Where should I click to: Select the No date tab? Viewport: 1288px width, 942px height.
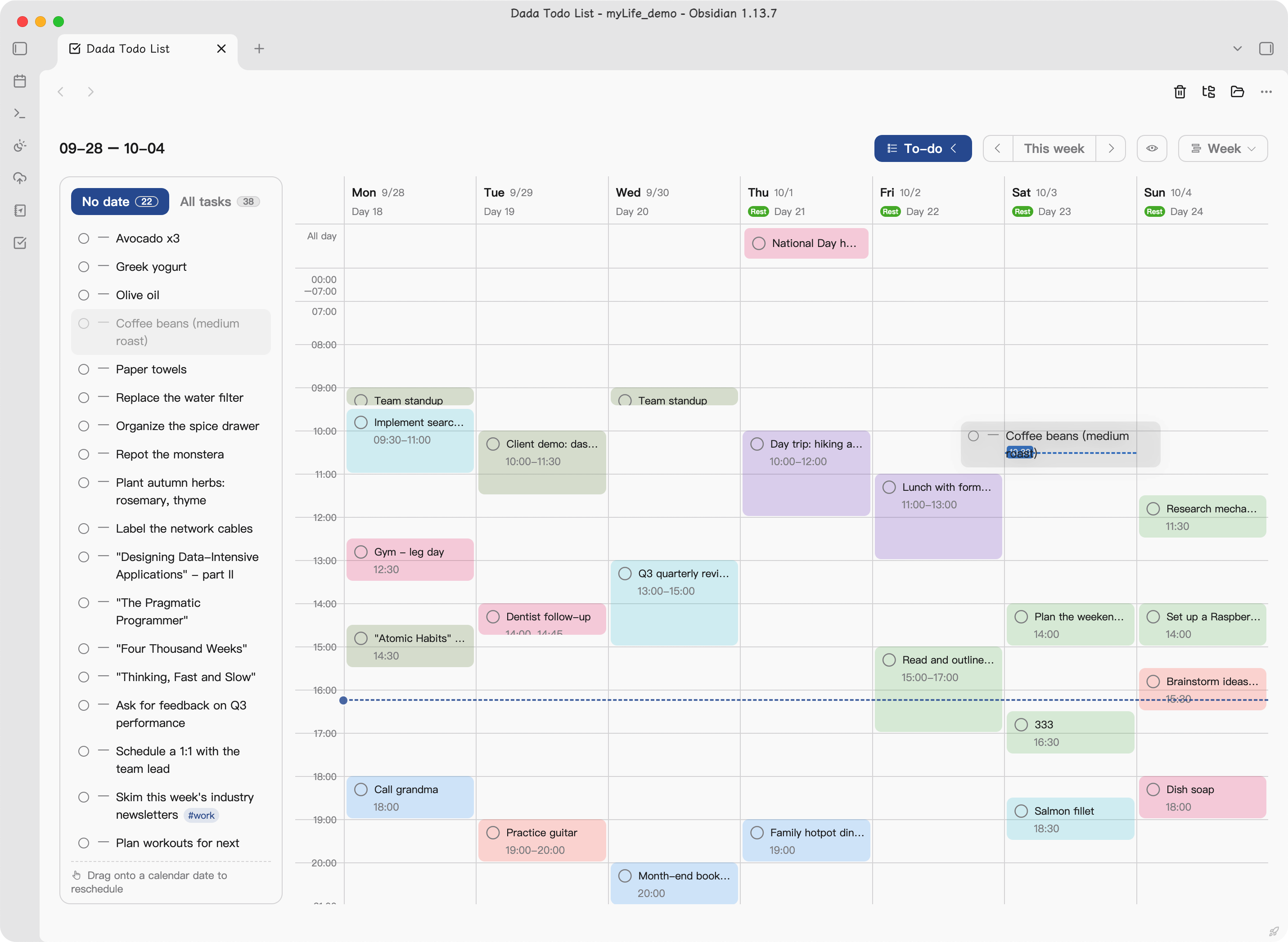[120, 201]
